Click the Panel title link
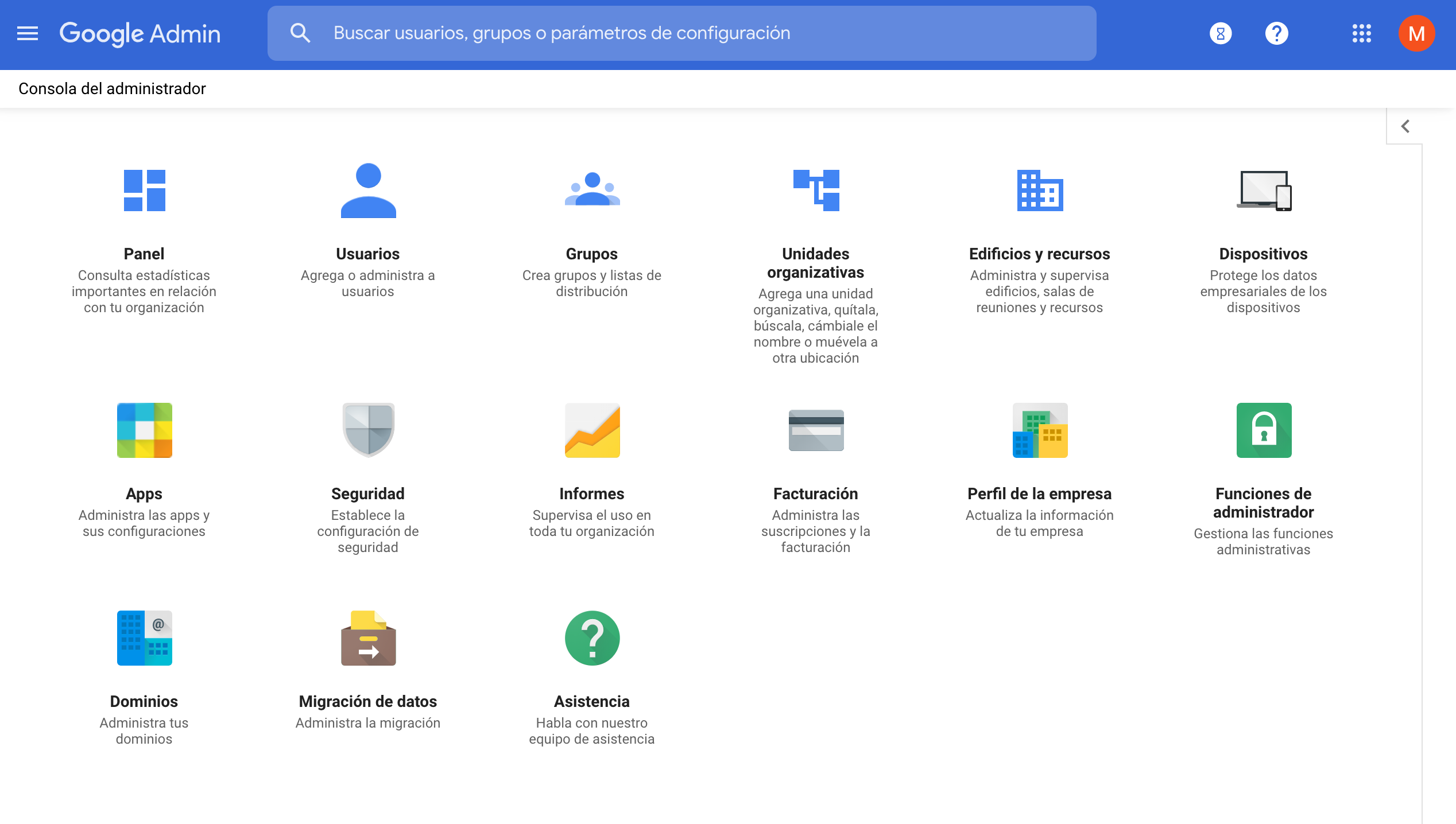Viewport: 1456px width, 824px height. pos(144,254)
